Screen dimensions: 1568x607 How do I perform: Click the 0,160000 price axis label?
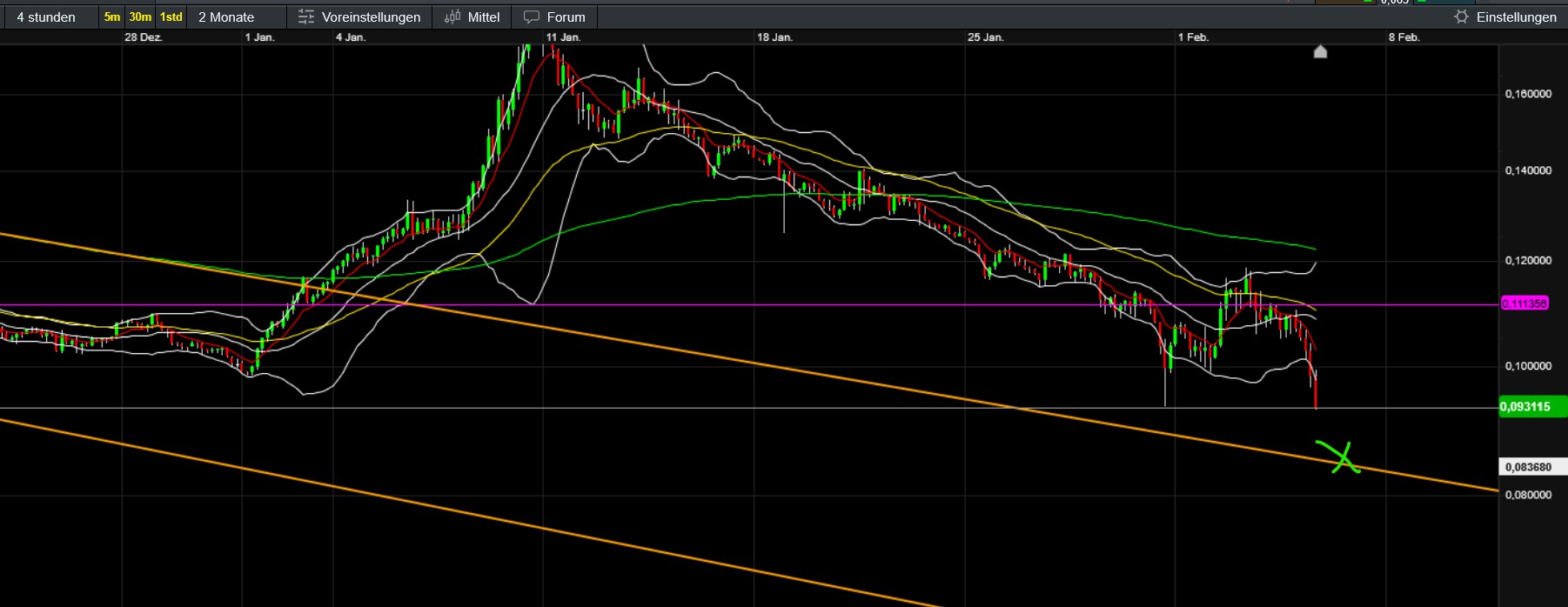[x=1528, y=94]
